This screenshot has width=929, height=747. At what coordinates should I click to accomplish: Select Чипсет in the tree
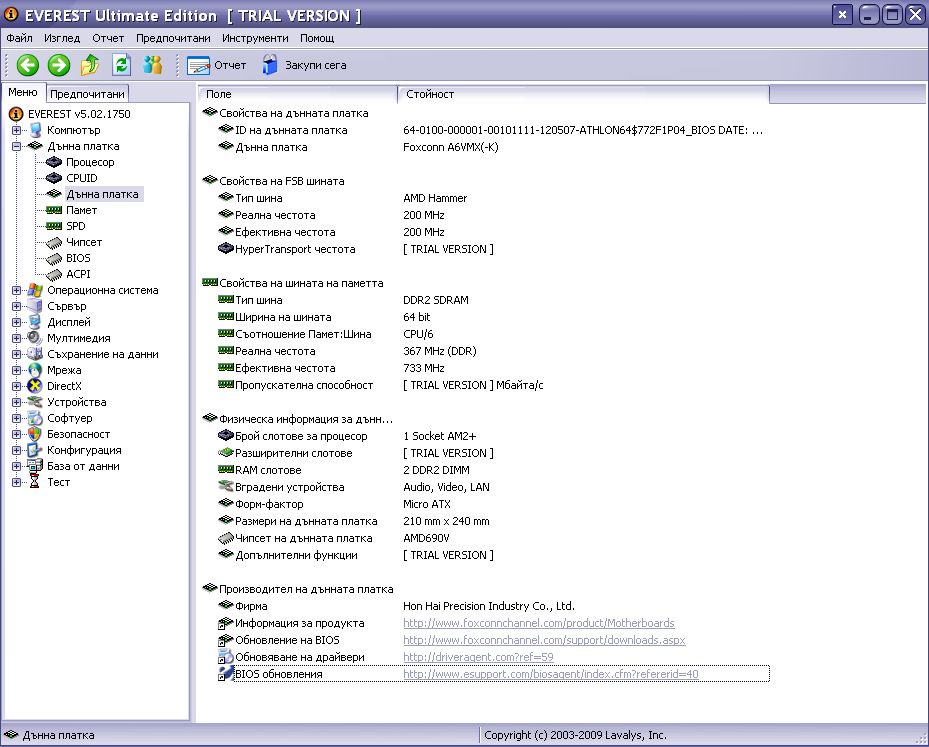84,242
